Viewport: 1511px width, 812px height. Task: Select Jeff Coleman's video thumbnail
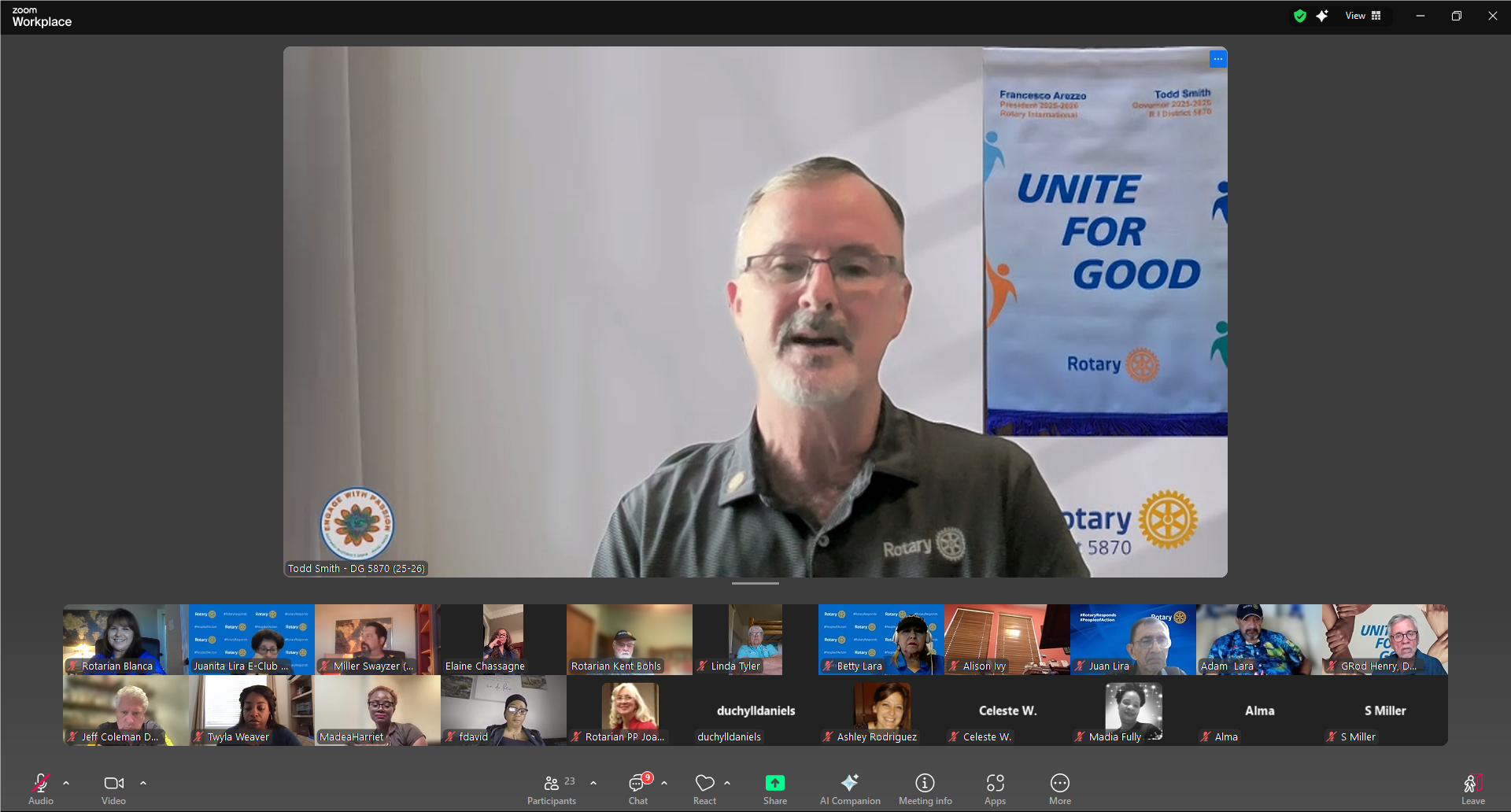[126, 710]
